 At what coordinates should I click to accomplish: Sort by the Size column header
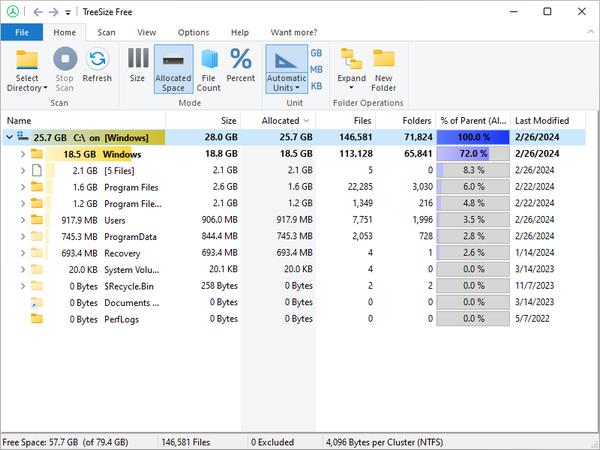point(203,121)
